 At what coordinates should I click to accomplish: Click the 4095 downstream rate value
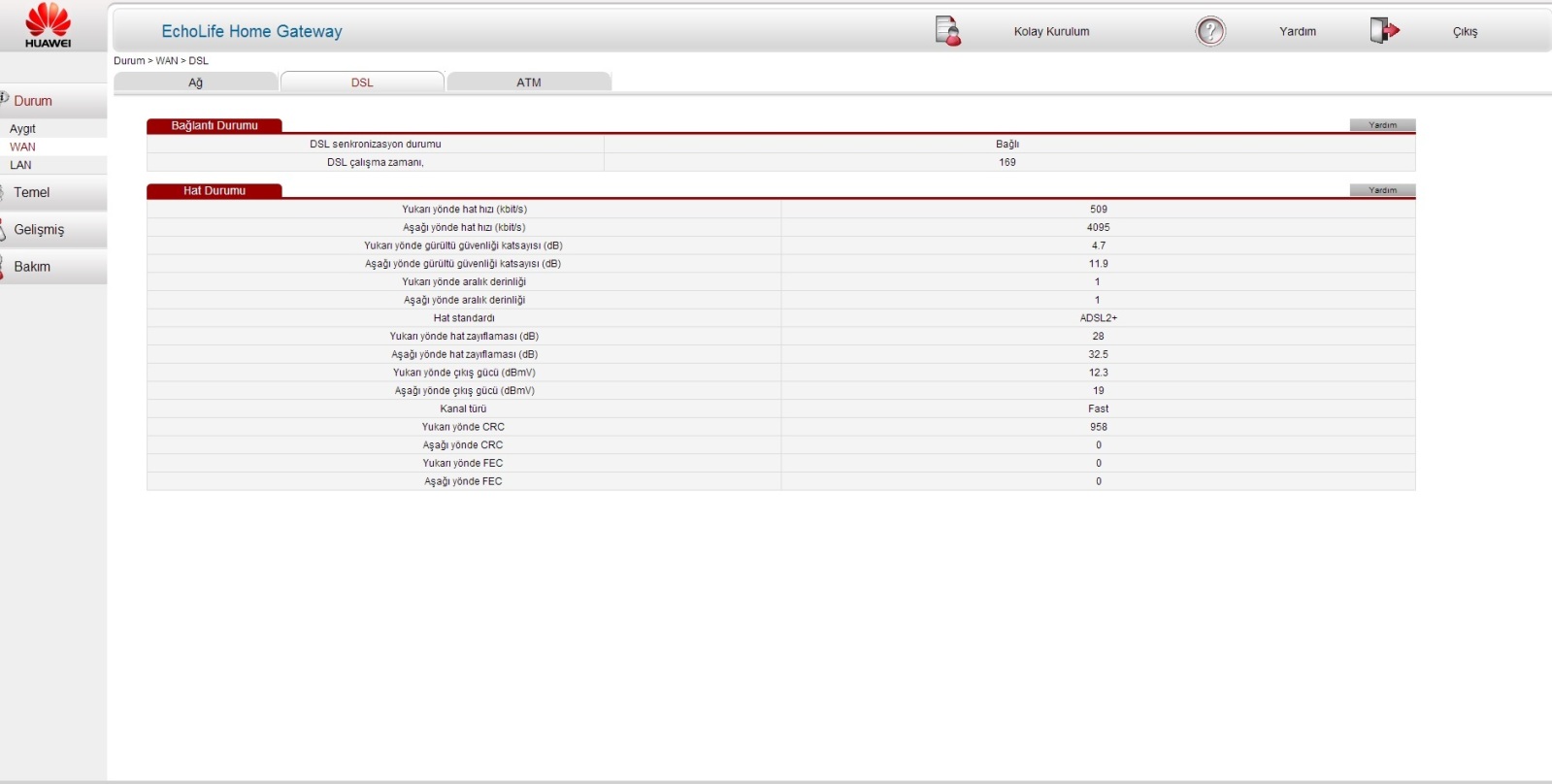coord(1099,227)
